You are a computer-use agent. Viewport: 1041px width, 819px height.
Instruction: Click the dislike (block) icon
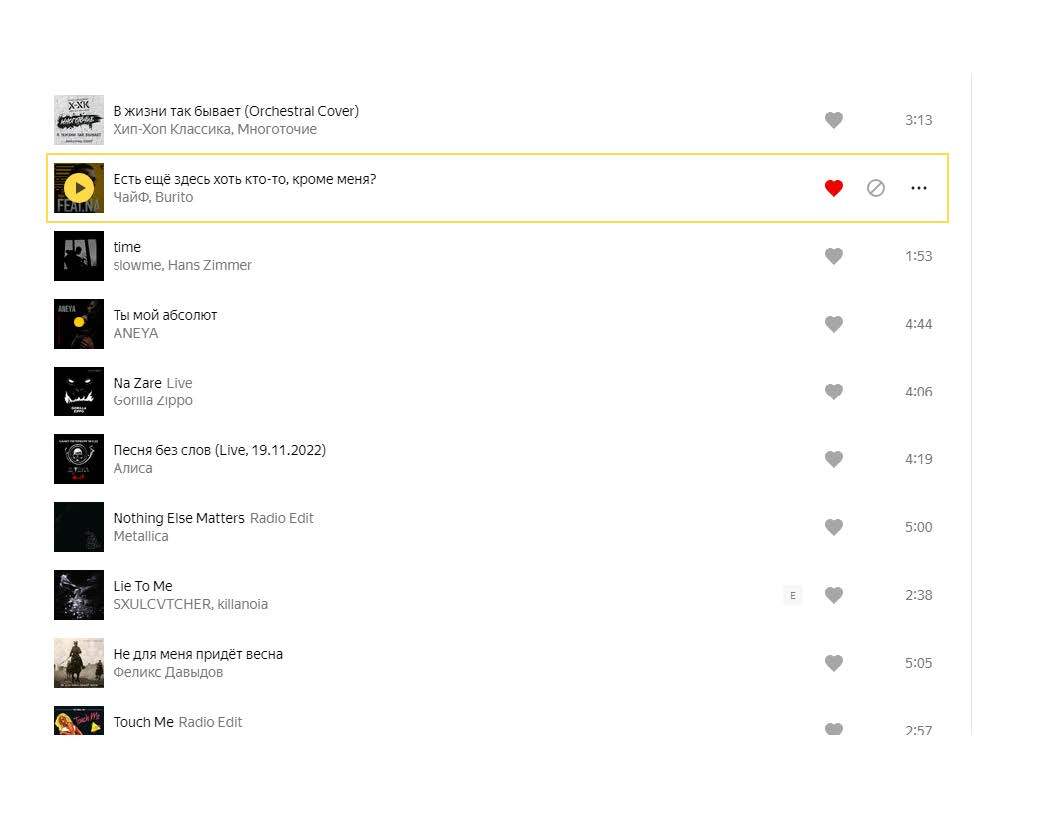876,188
